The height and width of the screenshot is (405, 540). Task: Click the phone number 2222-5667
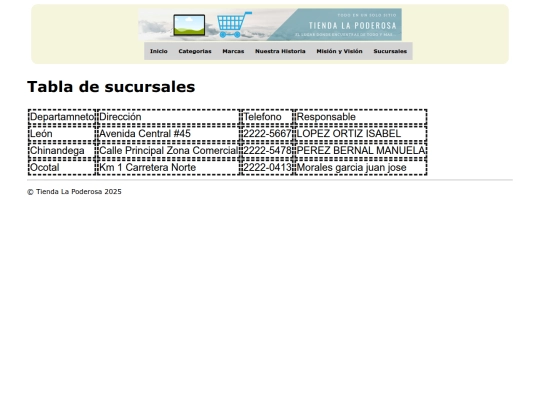pos(267,134)
